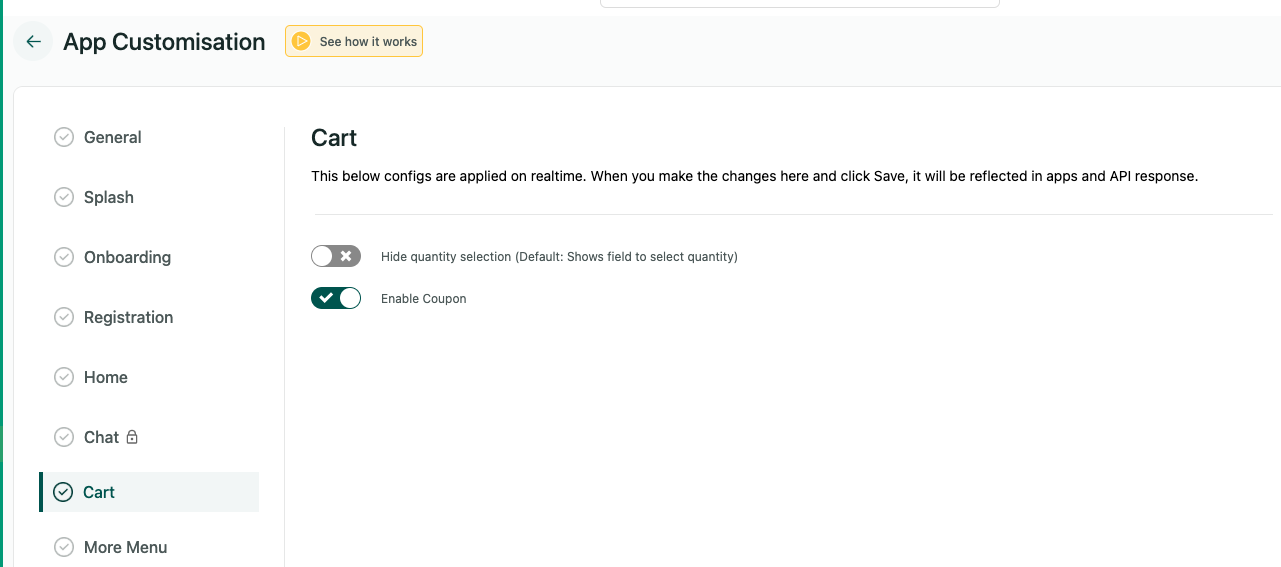Click the checkmark circle icon next to Home
Image resolution: width=1281 pixels, height=567 pixels.
tap(64, 377)
